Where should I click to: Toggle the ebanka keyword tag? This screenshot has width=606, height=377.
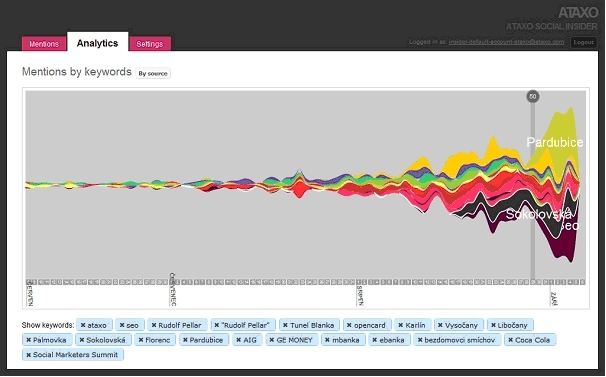[389, 340]
